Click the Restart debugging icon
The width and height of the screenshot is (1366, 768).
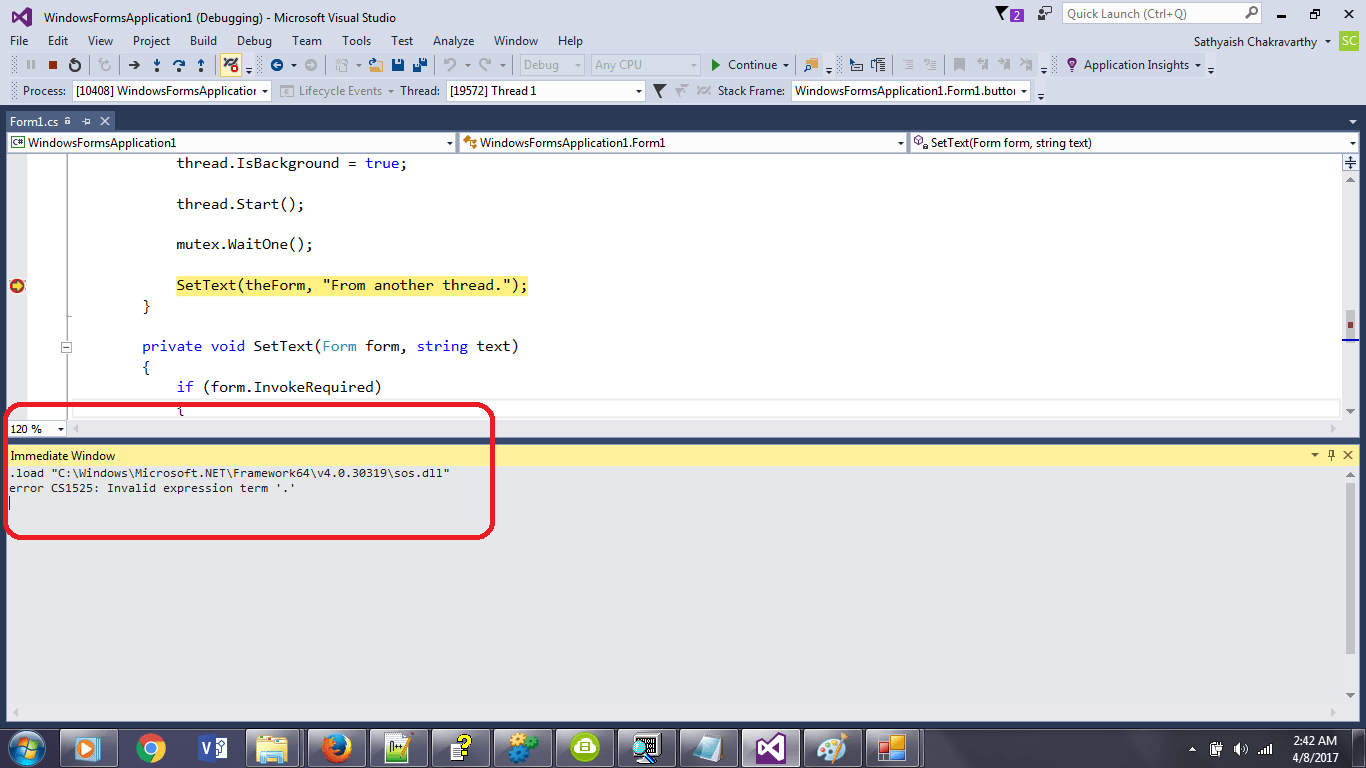(75, 65)
